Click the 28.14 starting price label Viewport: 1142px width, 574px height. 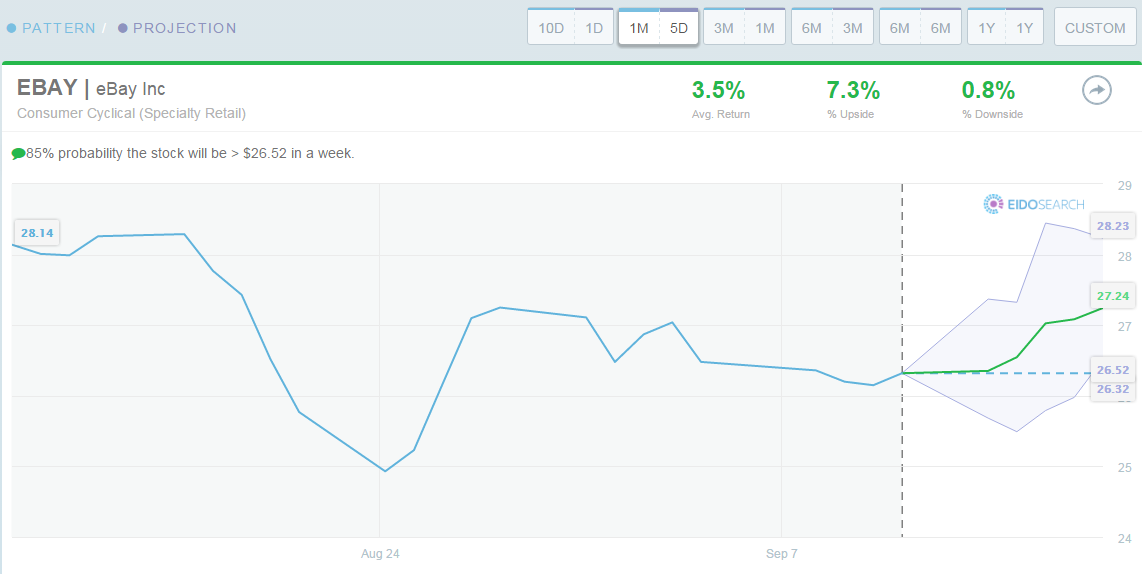[x=37, y=233]
